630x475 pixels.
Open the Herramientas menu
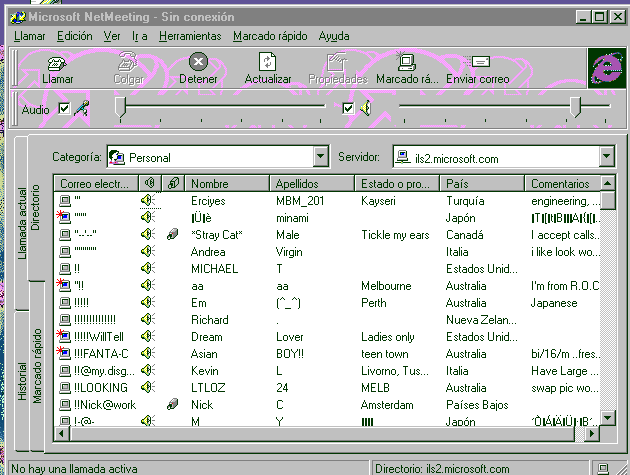coord(190,36)
